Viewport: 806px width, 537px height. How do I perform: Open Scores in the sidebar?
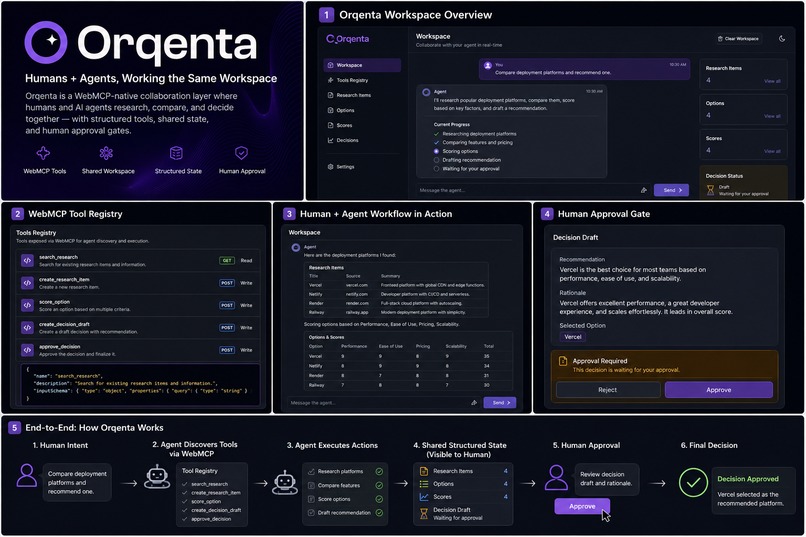tap(362, 125)
